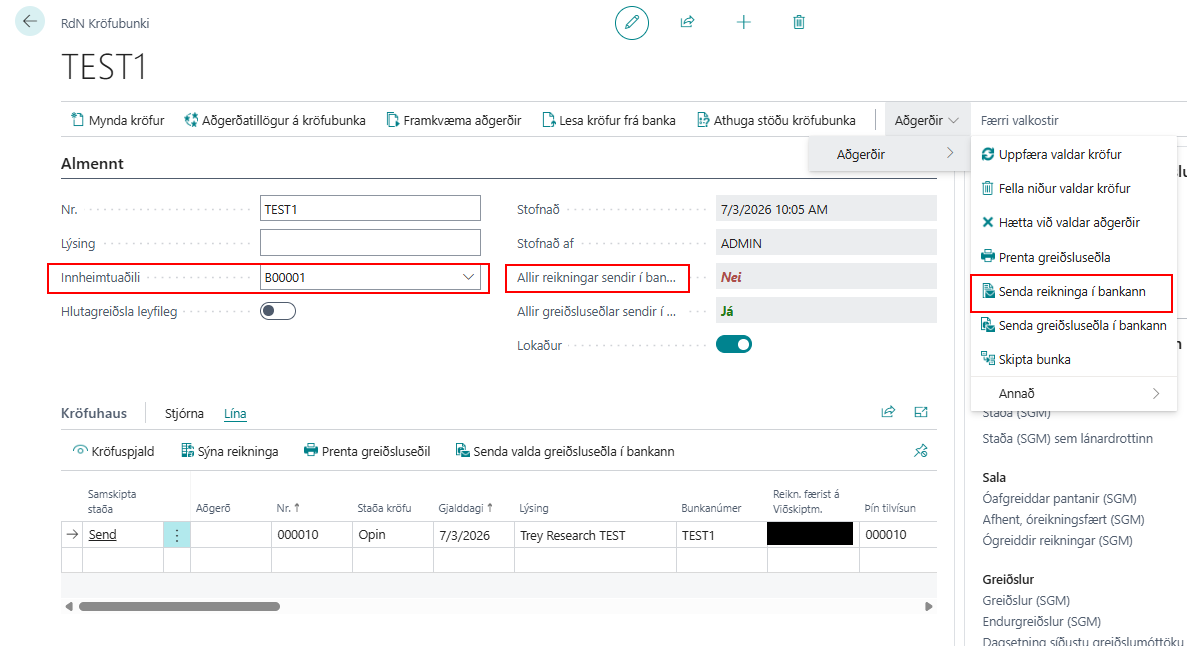Click the scrollbar right arrow
Viewport: 1187px width, 646px height.
[x=929, y=607]
